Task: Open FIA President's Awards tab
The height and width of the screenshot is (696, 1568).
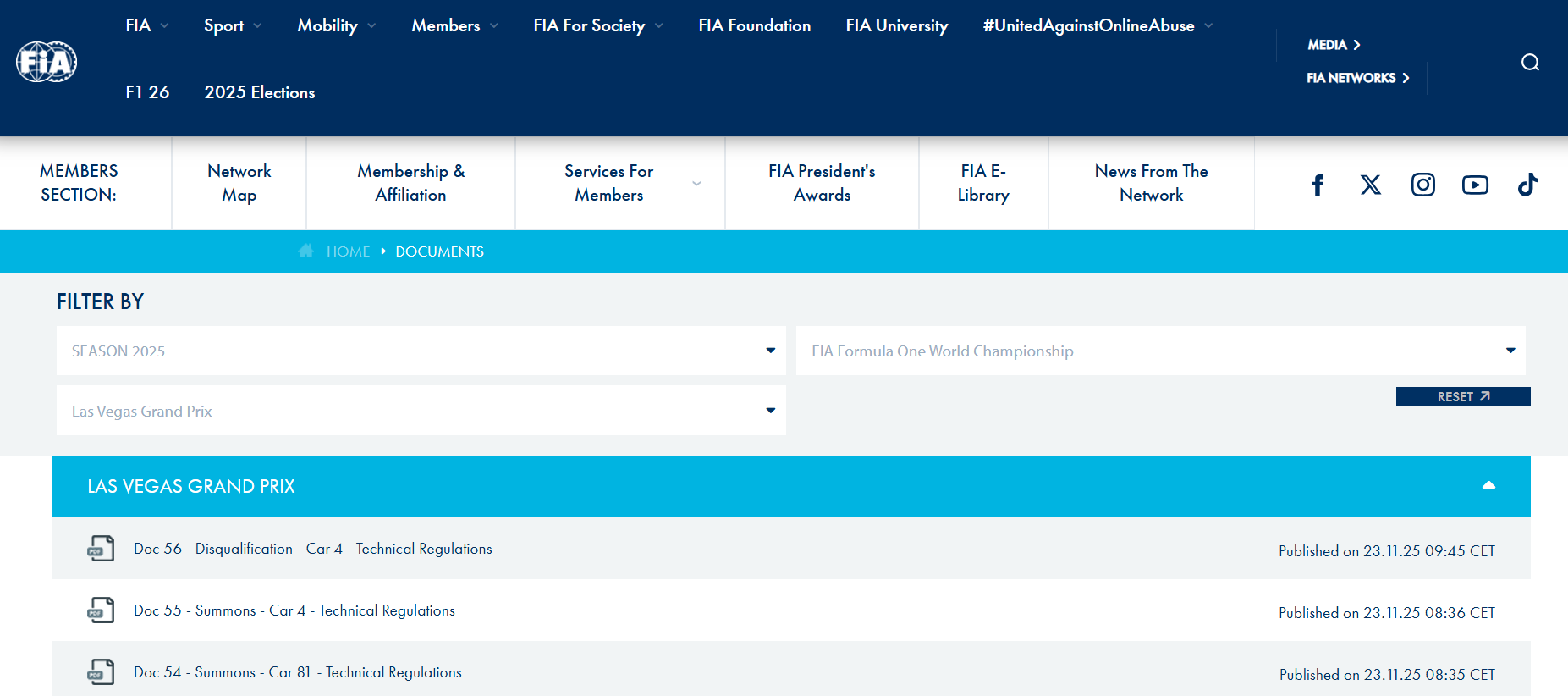Action: (x=822, y=183)
